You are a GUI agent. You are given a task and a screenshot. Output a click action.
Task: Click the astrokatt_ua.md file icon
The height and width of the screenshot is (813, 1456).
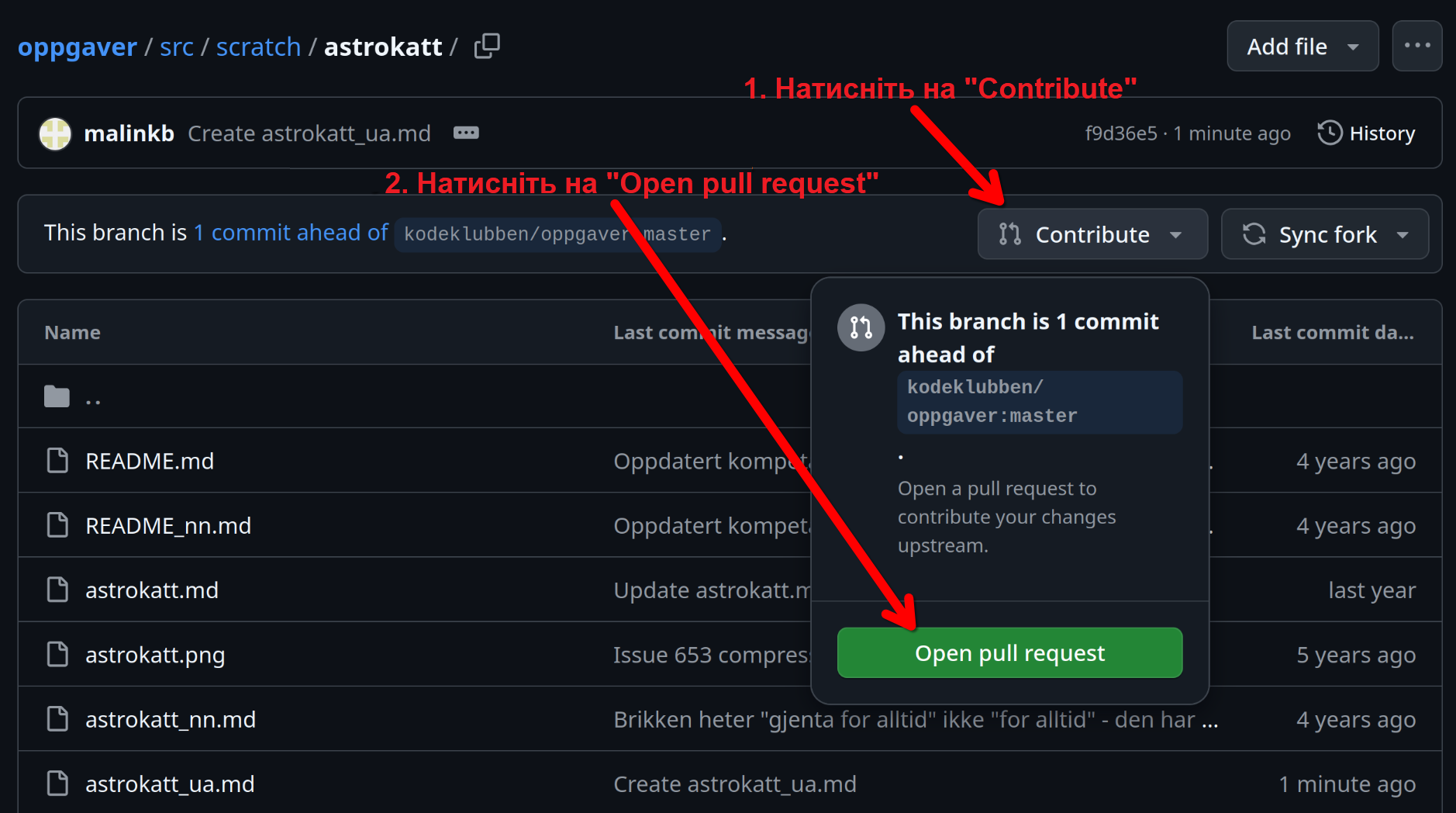tap(57, 784)
